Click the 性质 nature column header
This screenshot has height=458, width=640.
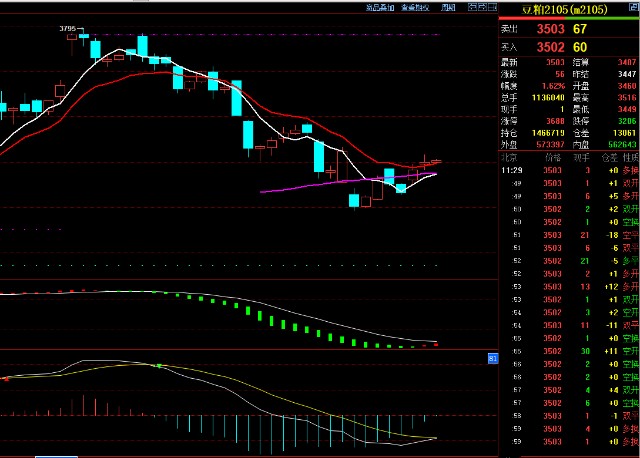[x=630, y=158]
